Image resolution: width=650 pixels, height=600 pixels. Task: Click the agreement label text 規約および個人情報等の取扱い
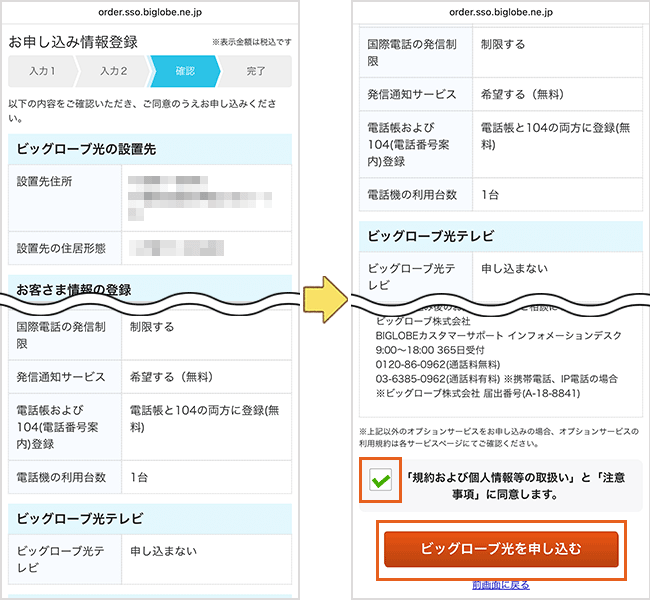491,477
